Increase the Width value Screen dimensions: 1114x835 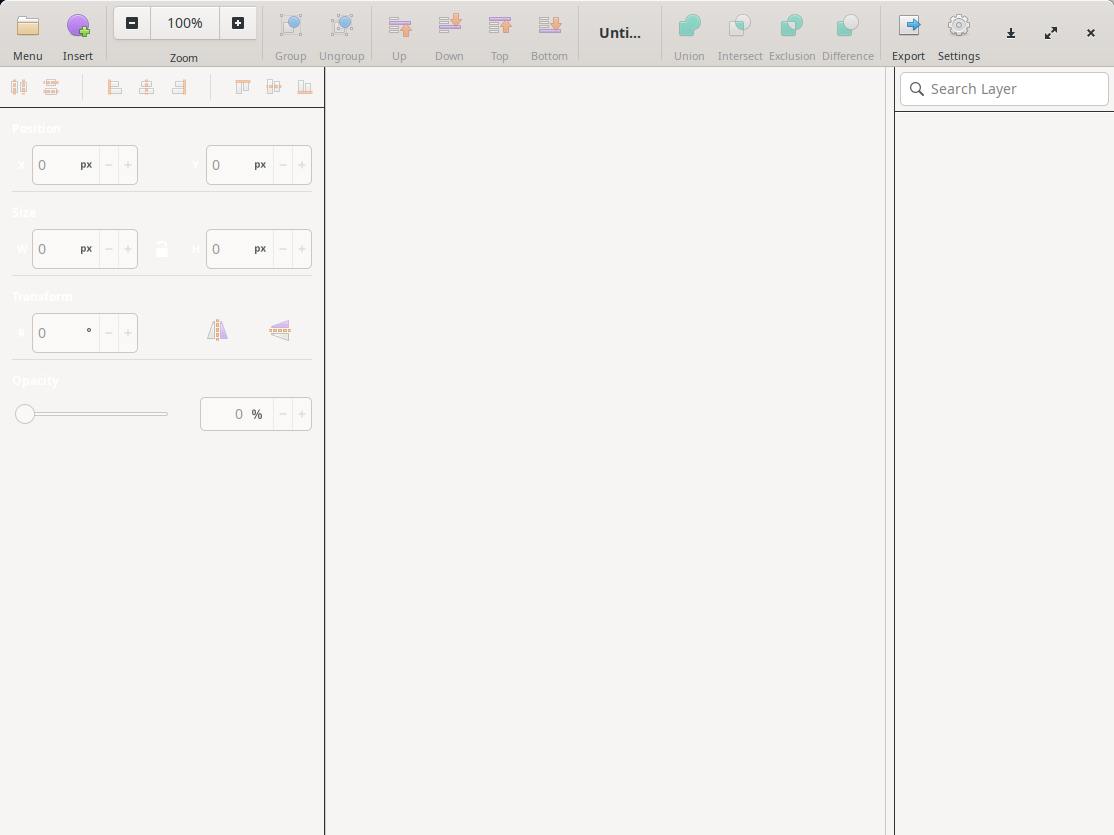[128, 249]
